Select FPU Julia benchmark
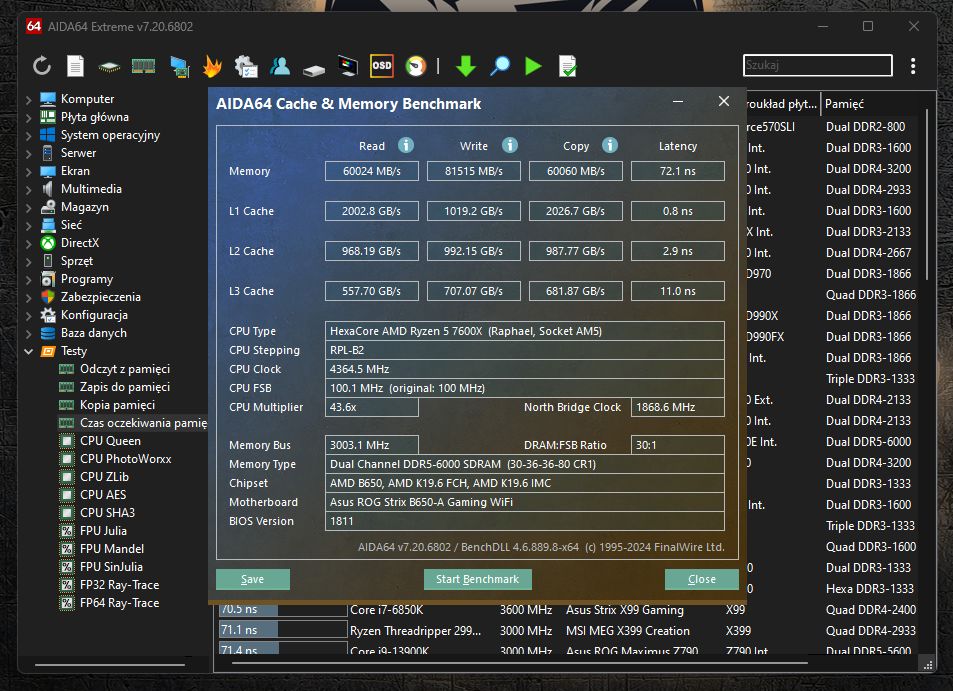 coord(103,531)
